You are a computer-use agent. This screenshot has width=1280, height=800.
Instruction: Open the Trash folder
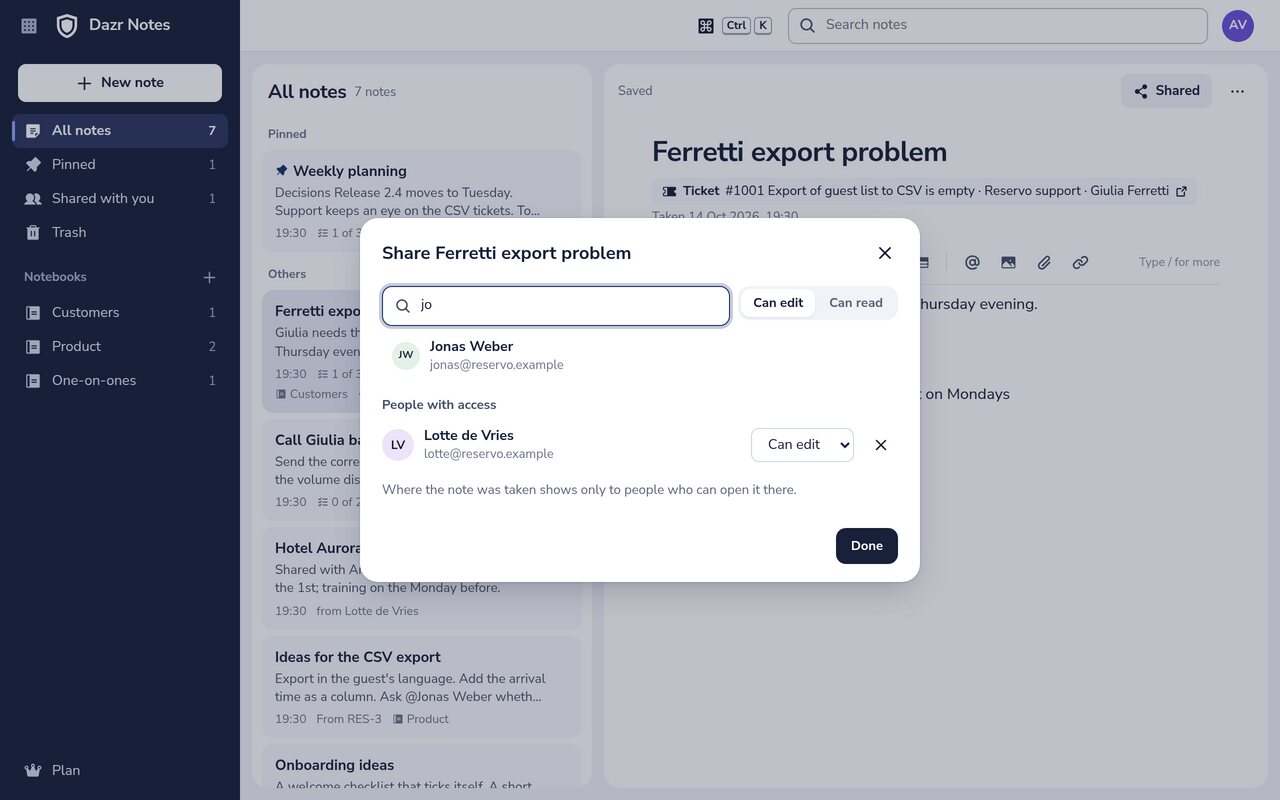coord(120,233)
